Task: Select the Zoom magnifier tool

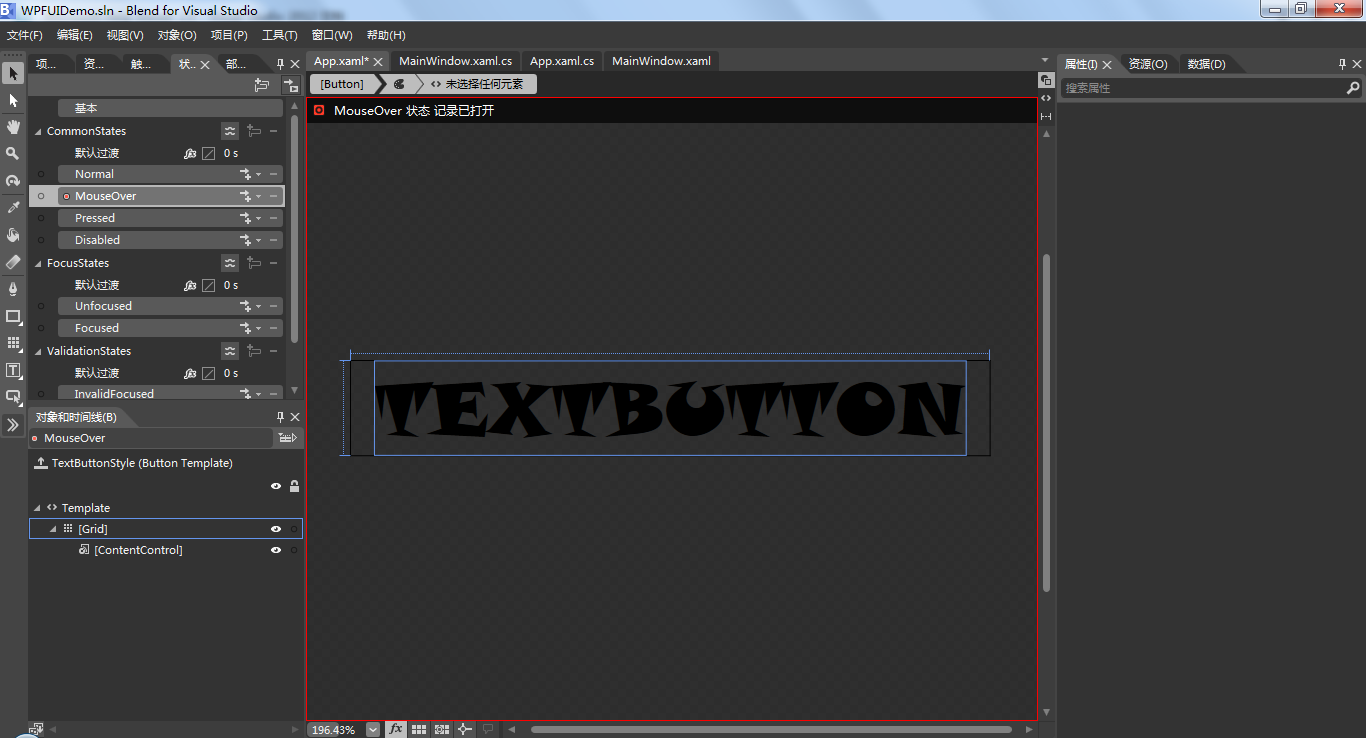Action: coord(13,154)
